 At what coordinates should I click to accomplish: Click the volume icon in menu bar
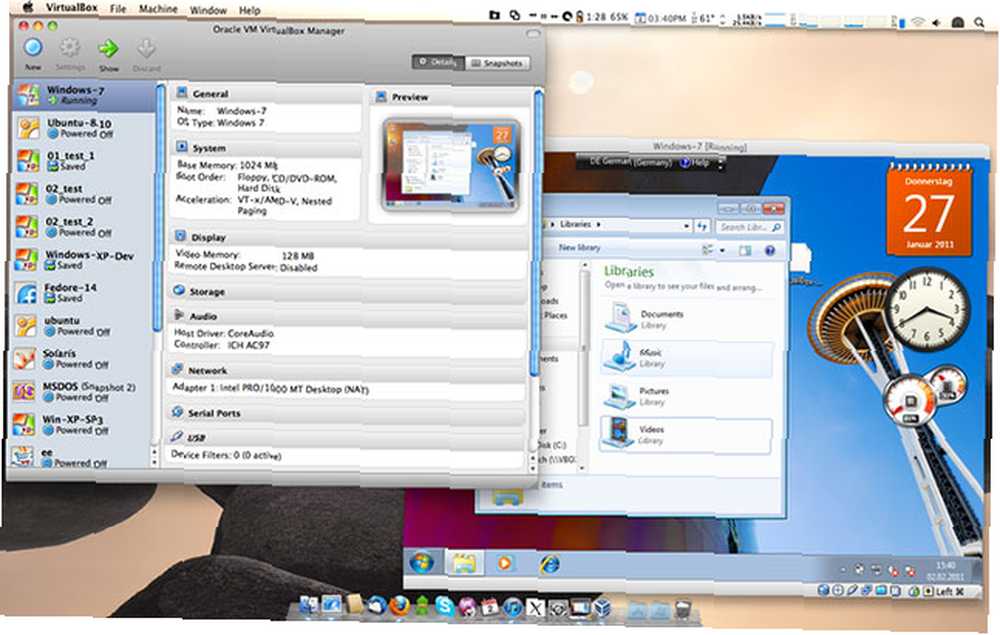[x=936, y=22]
